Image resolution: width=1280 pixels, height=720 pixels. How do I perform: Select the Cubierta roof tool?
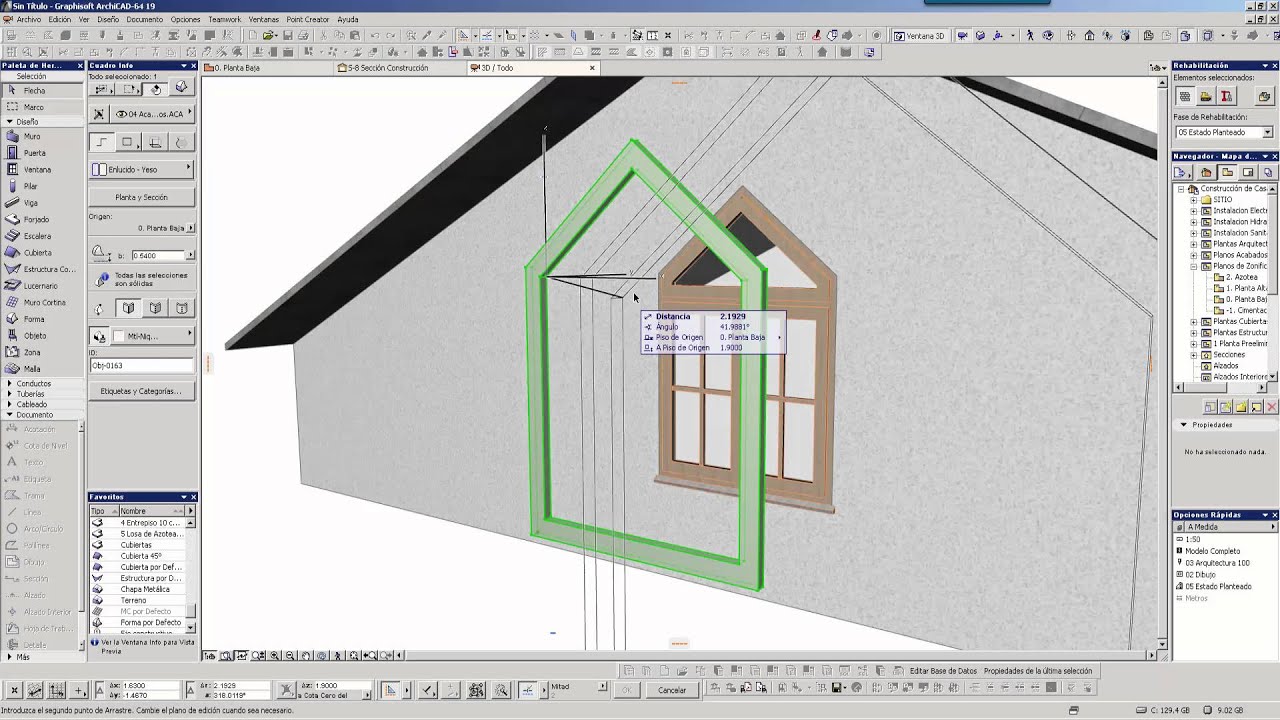41,253
